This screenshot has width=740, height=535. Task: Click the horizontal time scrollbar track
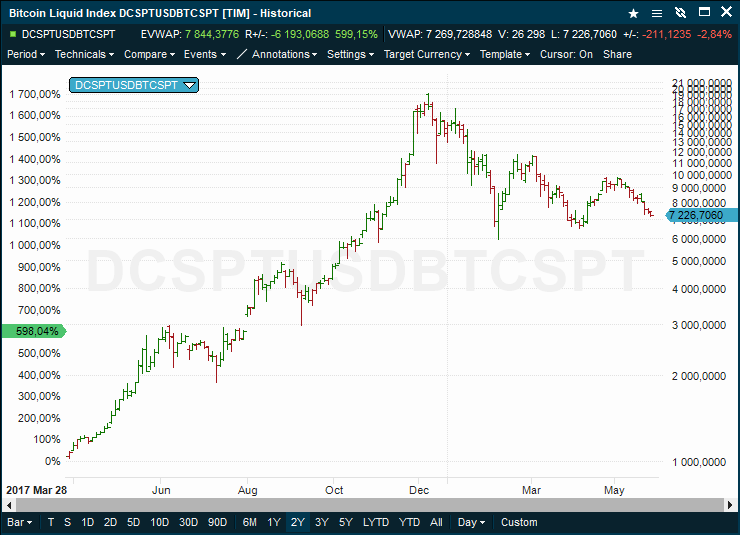[x=370, y=505]
